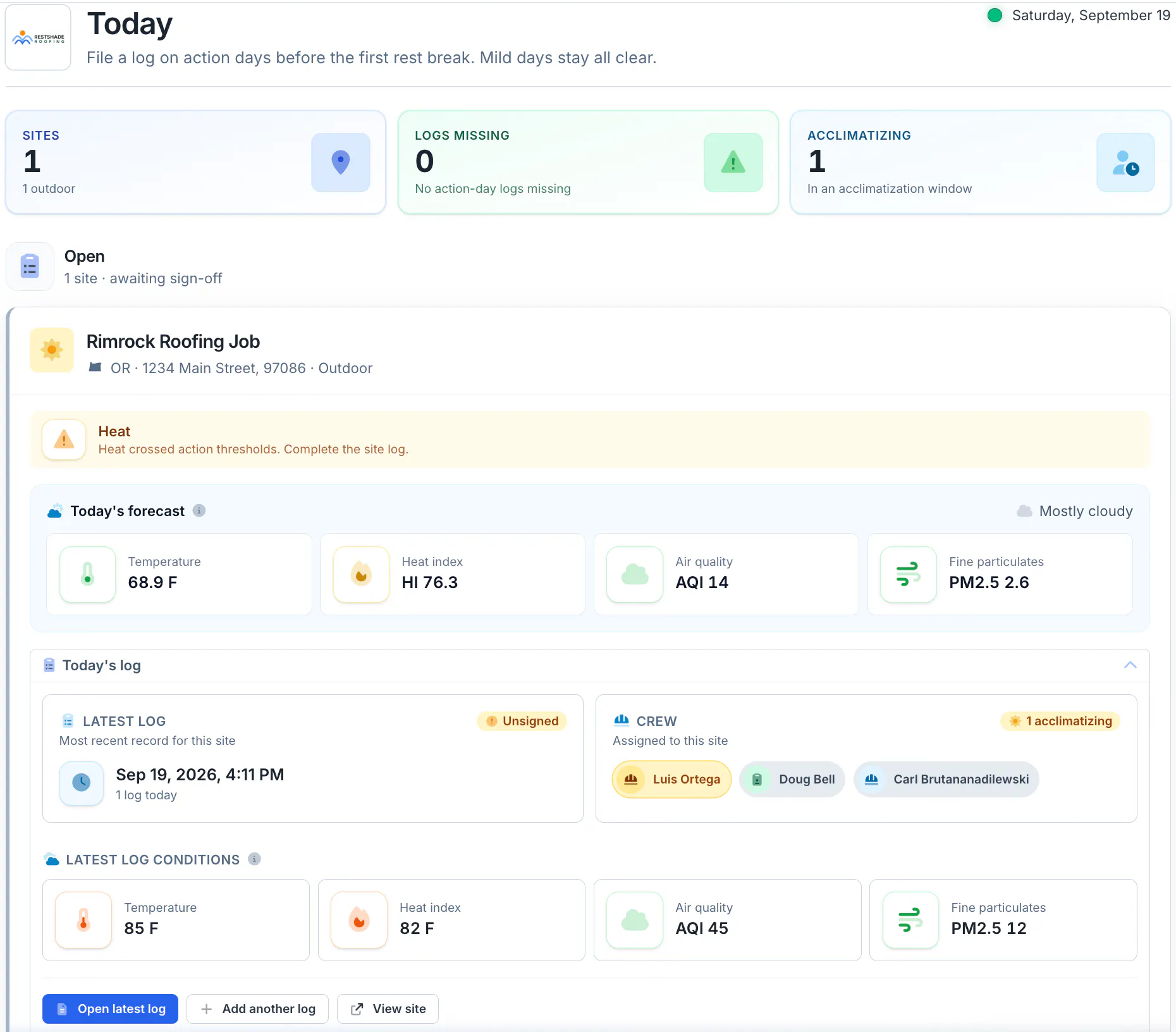Click the PM2.5 2.6 forecast value

(989, 582)
